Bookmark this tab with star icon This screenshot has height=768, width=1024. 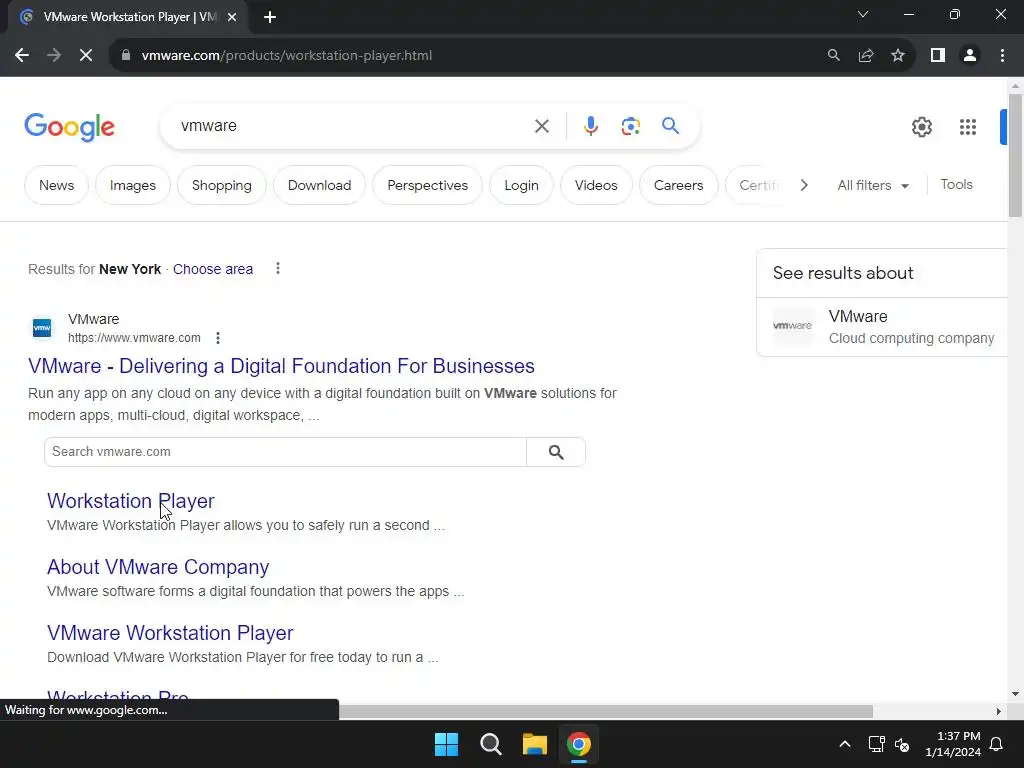click(x=898, y=56)
